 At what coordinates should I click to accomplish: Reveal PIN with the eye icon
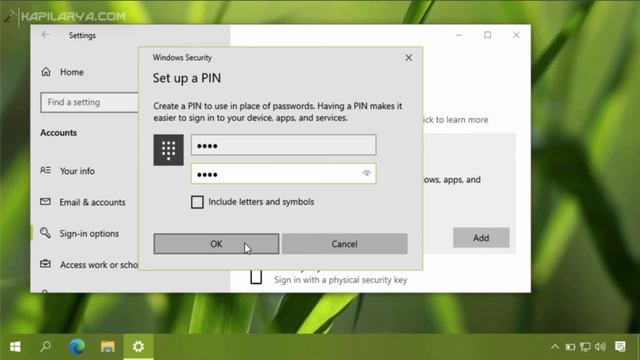point(367,173)
